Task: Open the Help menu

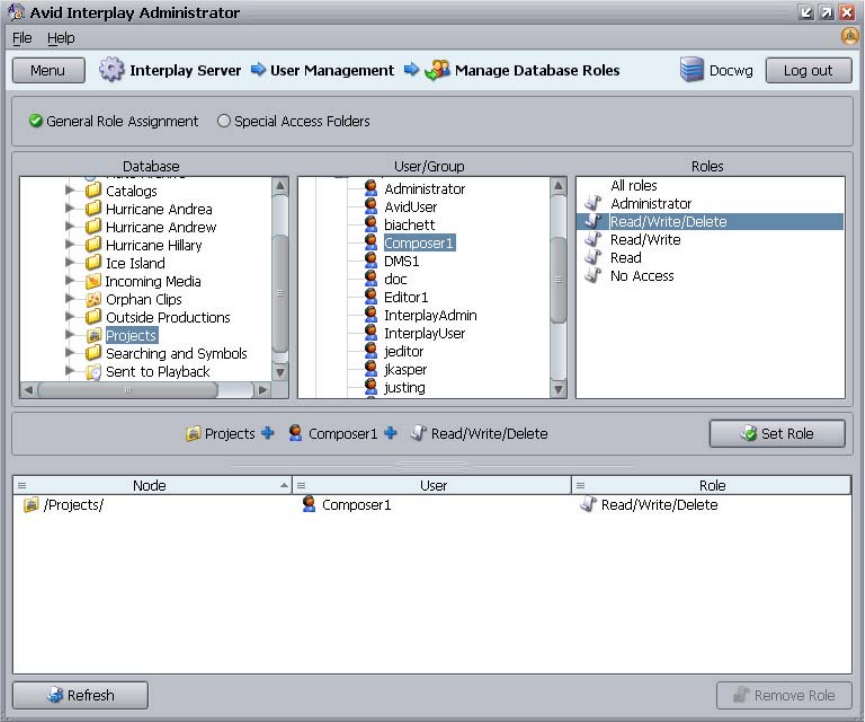Action: pyautogui.click(x=61, y=38)
